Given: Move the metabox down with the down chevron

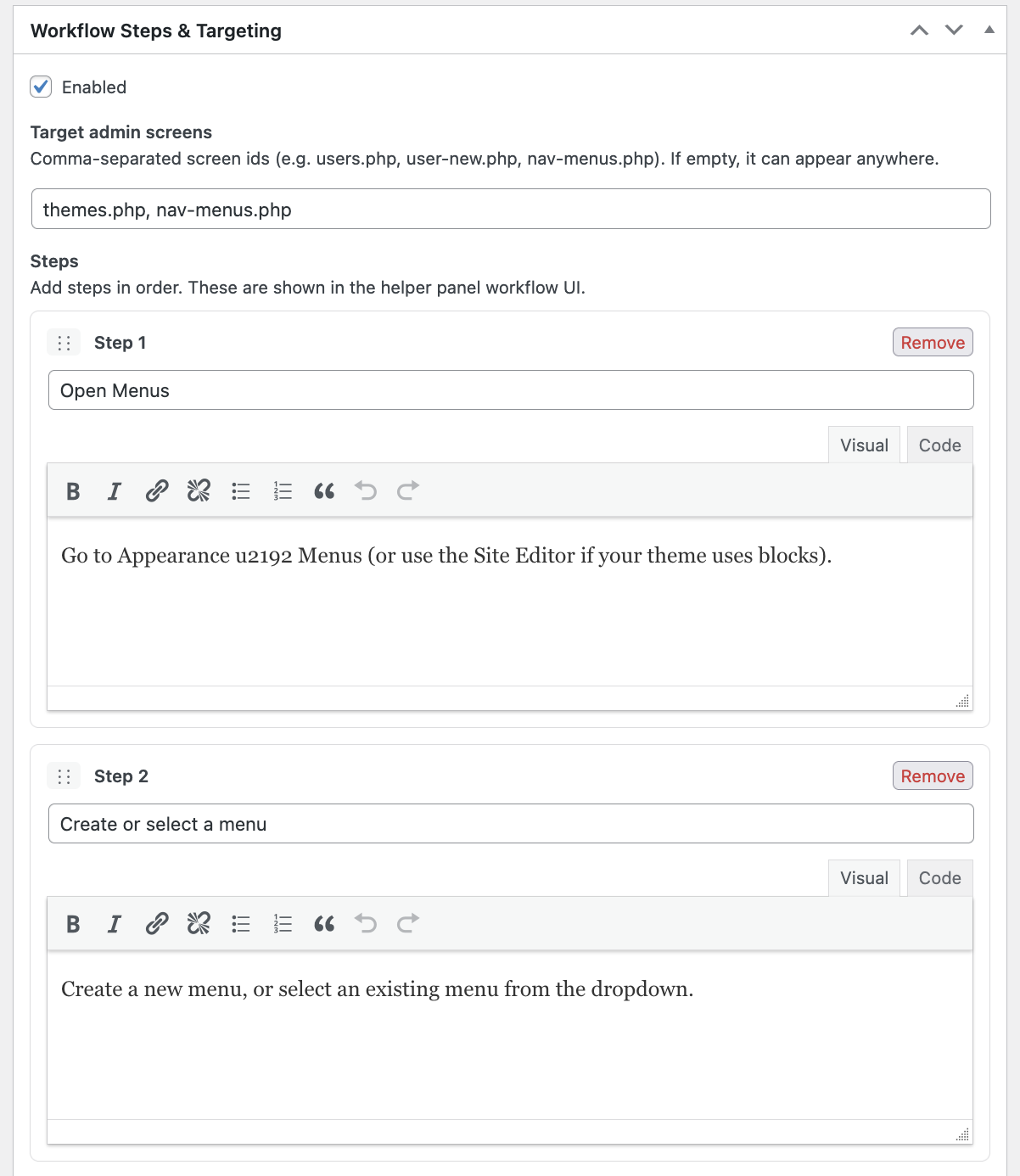Looking at the screenshot, I should [x=953, y=30].
